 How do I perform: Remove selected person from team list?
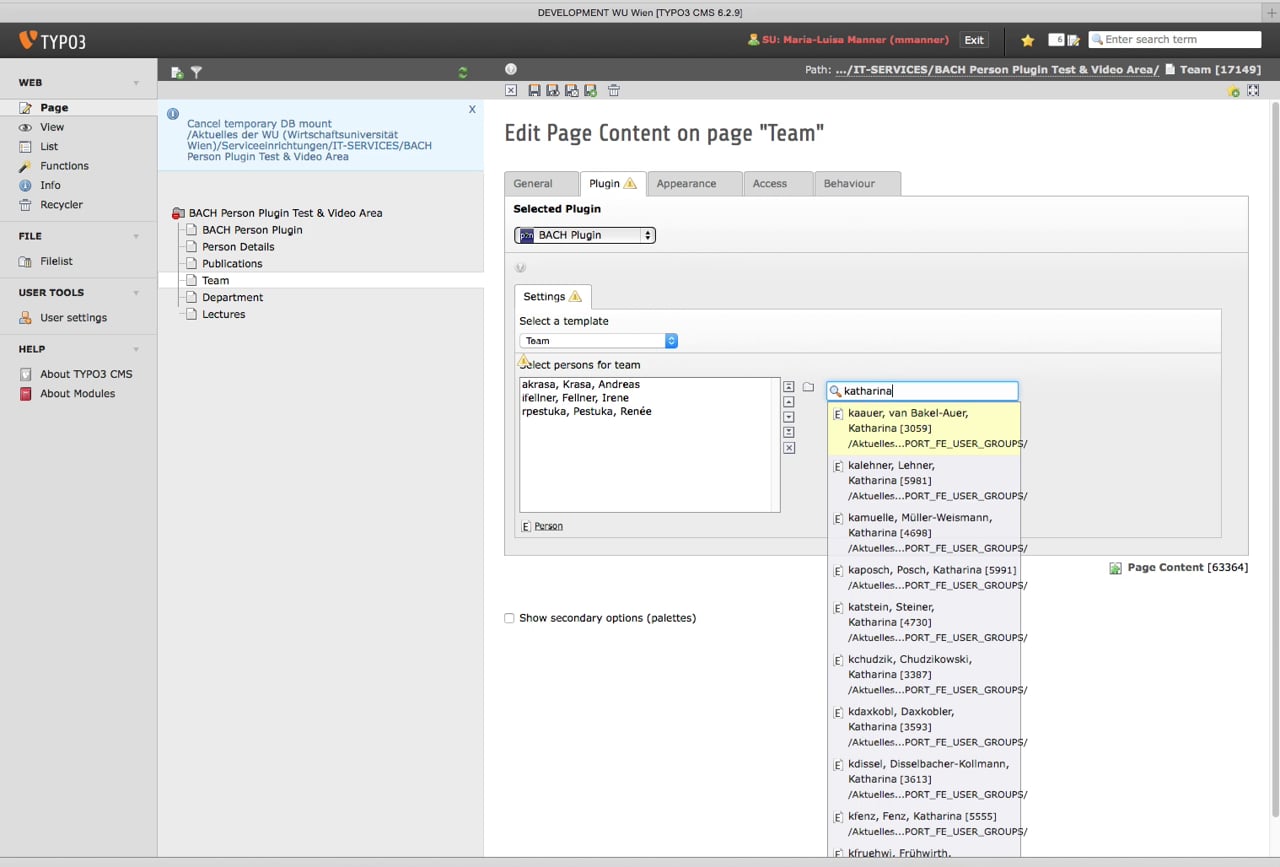789,448
